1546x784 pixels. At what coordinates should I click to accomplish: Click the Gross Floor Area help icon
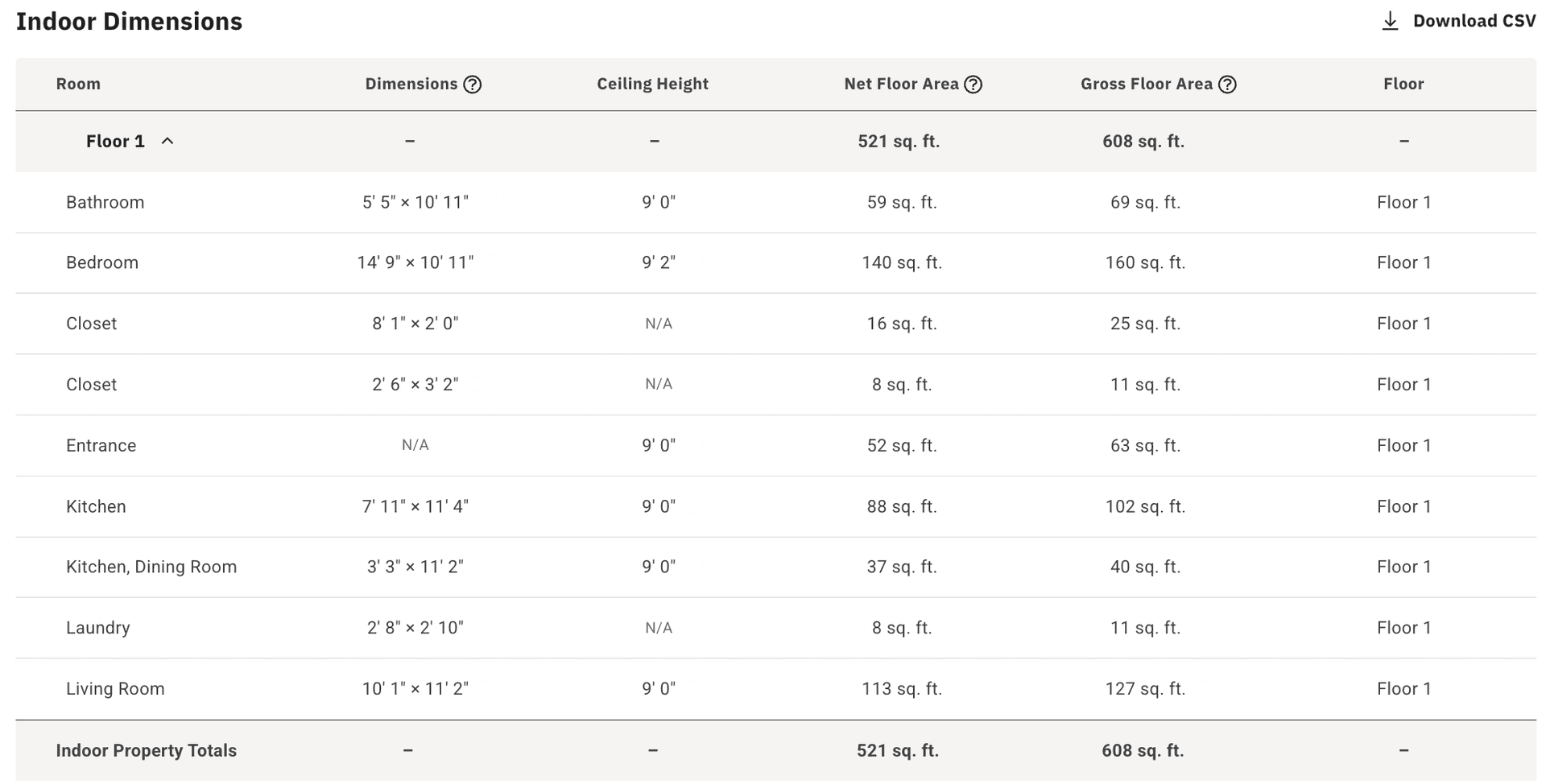(x=1227, y=85)
